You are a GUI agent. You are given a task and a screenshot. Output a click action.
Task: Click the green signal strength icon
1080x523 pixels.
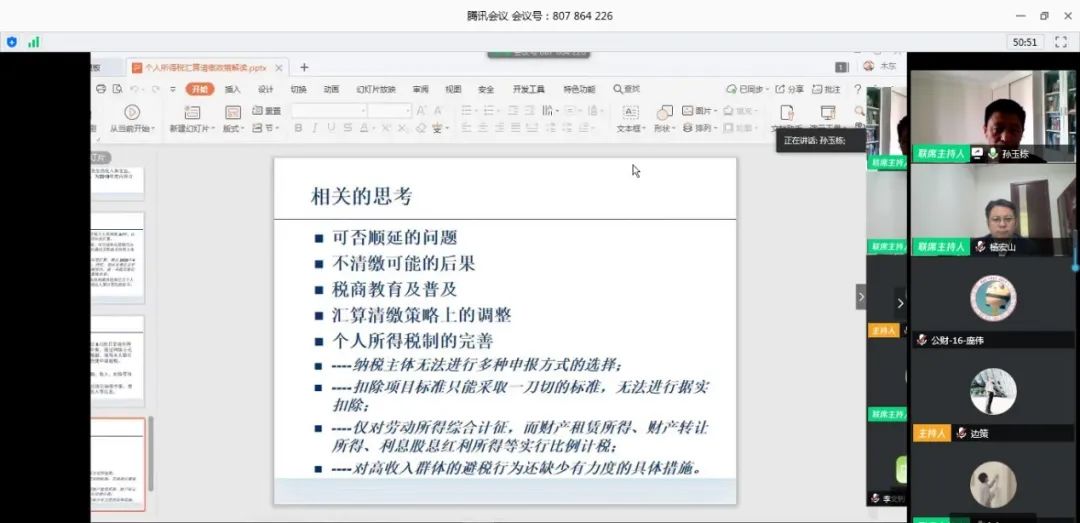33,42
